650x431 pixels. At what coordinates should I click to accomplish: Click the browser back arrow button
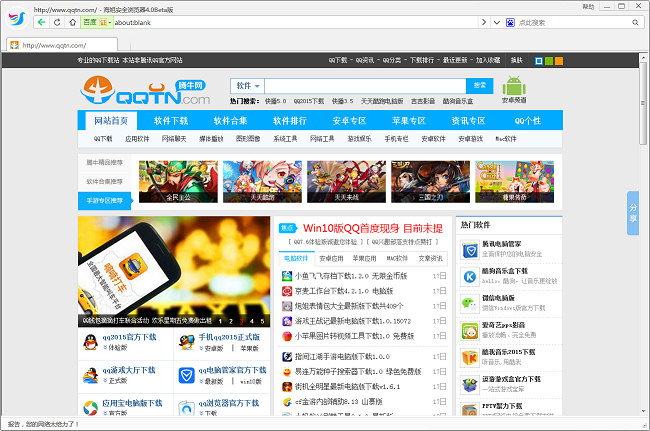[42, 21]
